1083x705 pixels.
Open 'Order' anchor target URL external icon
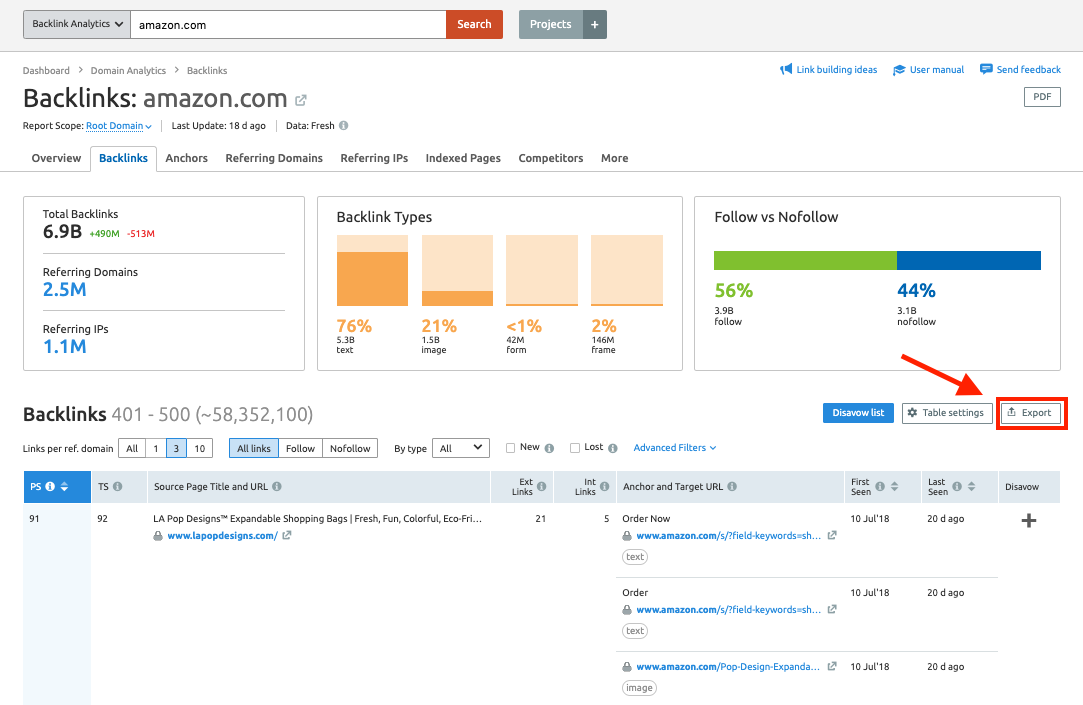[832, 609]
